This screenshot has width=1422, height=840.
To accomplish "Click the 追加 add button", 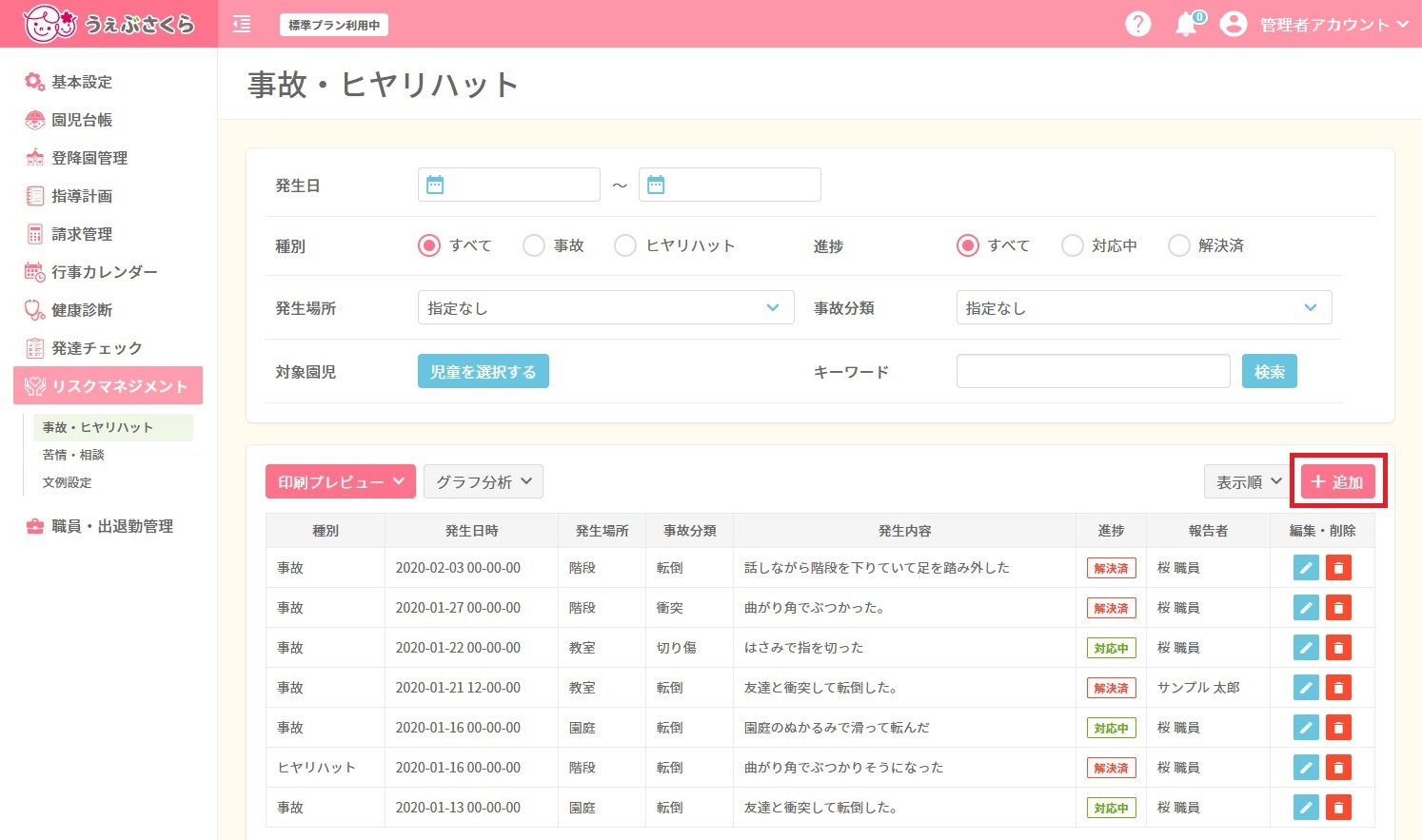I will point(1337,481).
